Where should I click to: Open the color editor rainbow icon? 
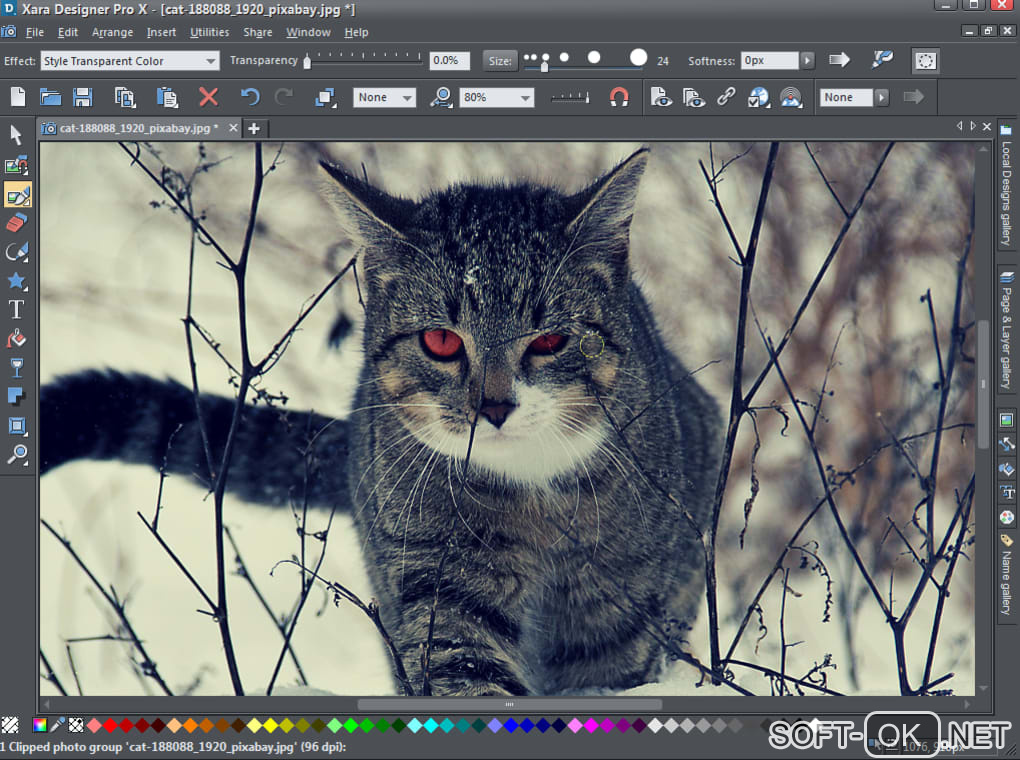click(x=40, y=725)
